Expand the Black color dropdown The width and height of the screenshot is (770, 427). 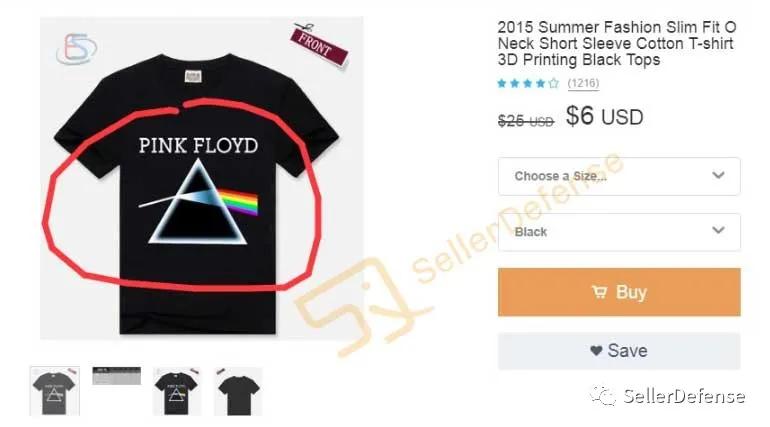click(x=619, y=232)
